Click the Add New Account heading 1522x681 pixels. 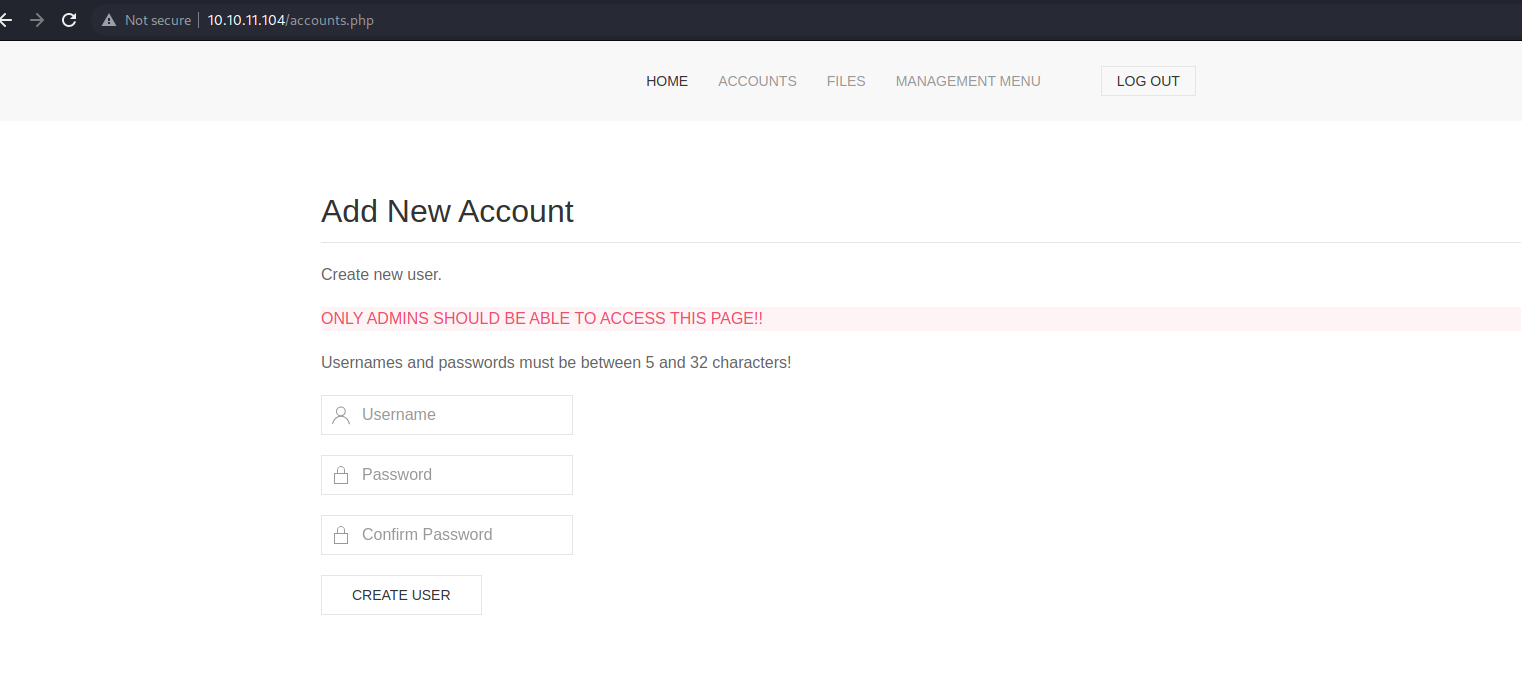click(447, 211)
